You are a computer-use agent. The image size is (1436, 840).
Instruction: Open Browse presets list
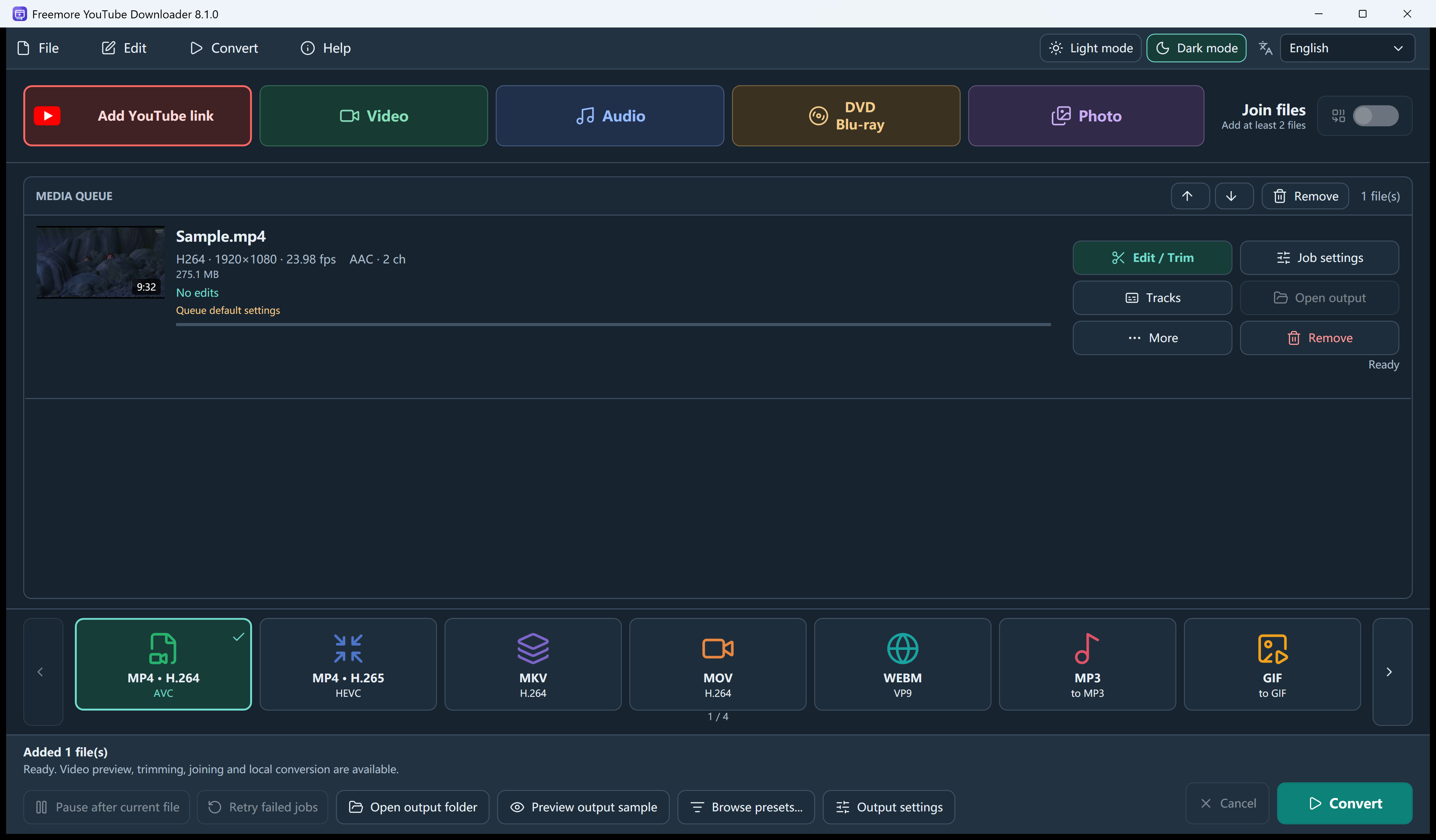click(746, 807)
